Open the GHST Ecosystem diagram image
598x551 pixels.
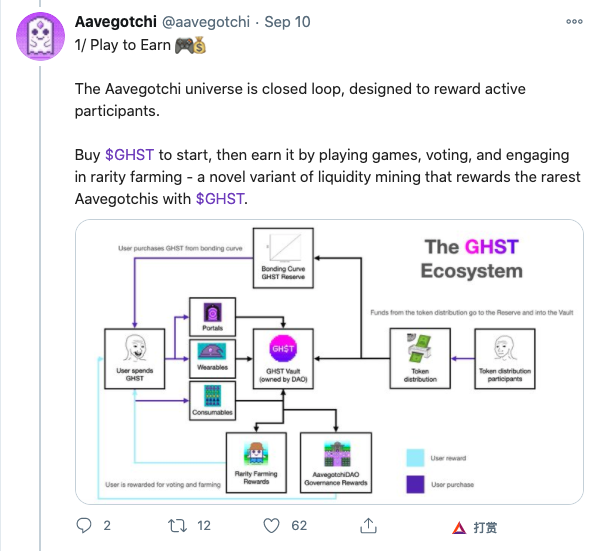(x=330, y=362)
